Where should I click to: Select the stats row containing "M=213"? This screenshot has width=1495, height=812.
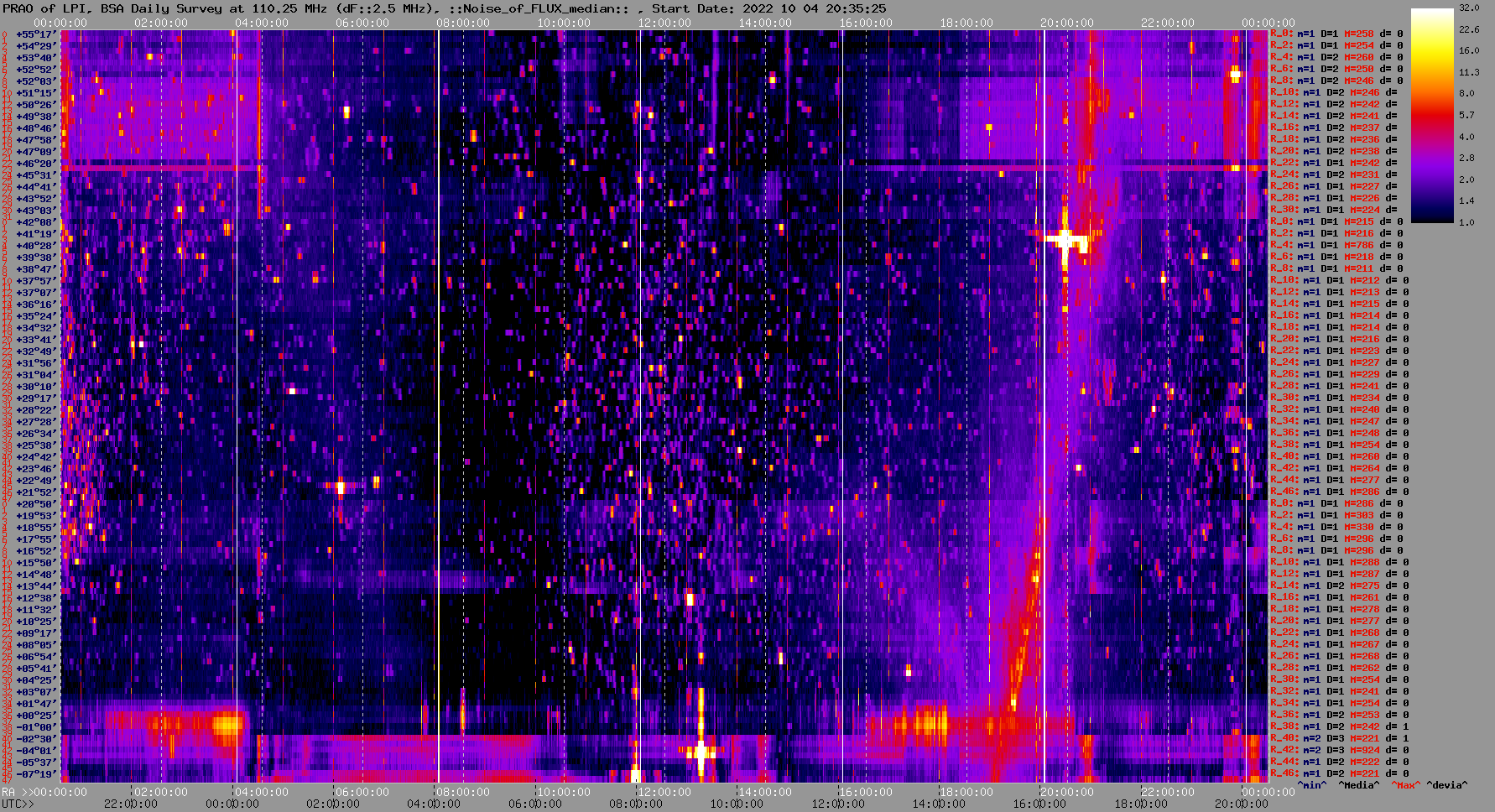pos(1339,293)
